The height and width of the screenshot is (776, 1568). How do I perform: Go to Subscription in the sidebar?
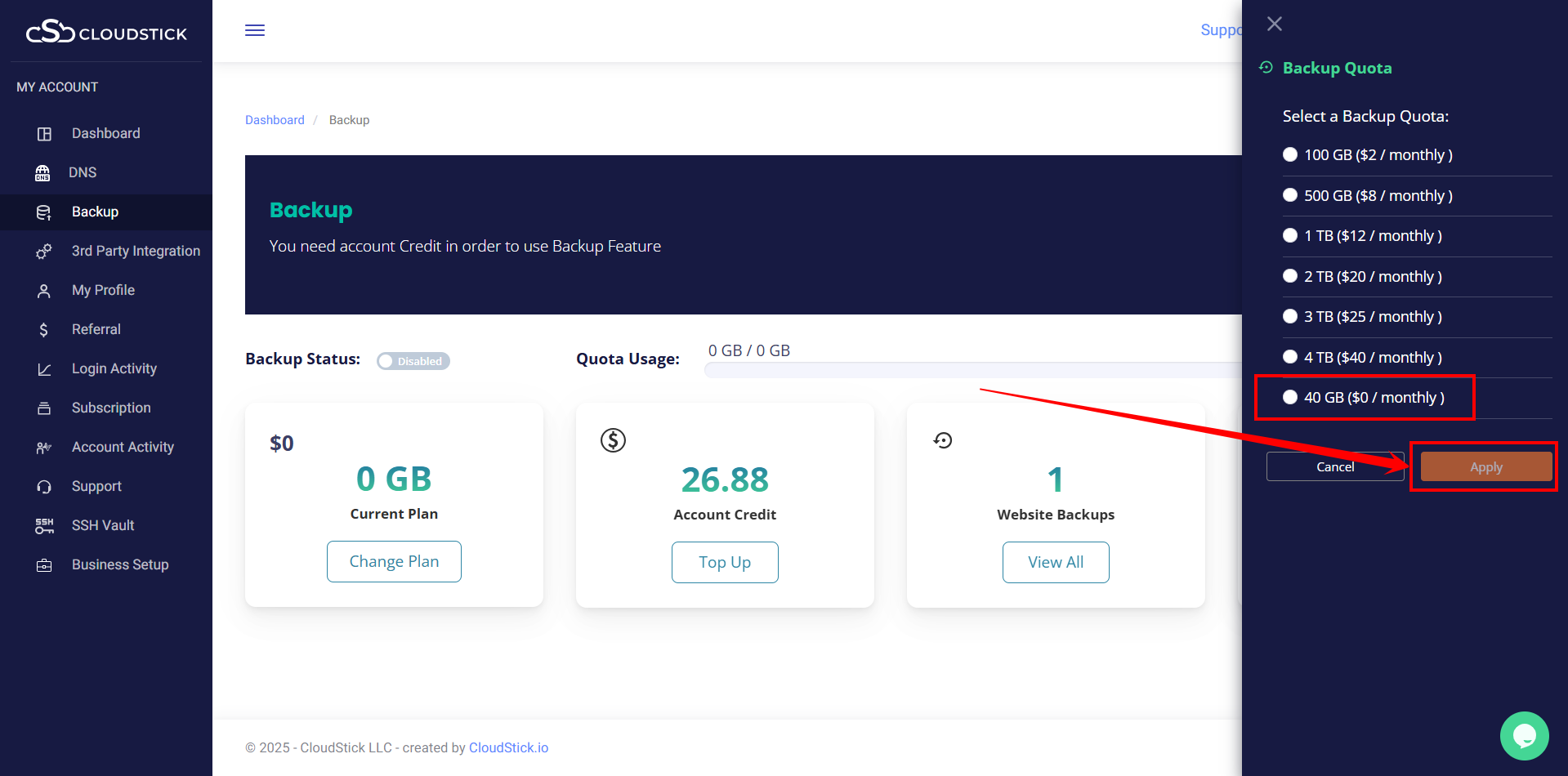click(x=111, y=408)
